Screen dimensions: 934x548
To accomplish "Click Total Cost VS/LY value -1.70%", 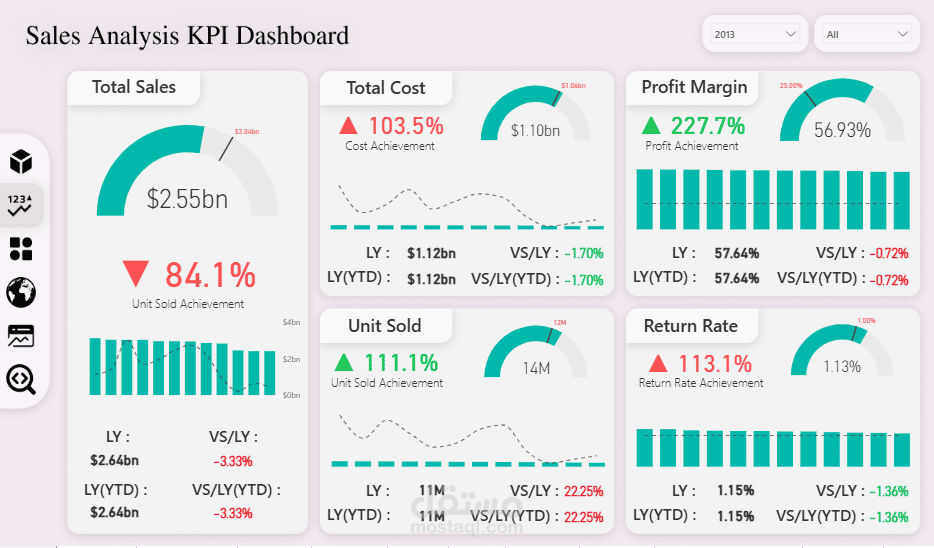I will [584, 254].
